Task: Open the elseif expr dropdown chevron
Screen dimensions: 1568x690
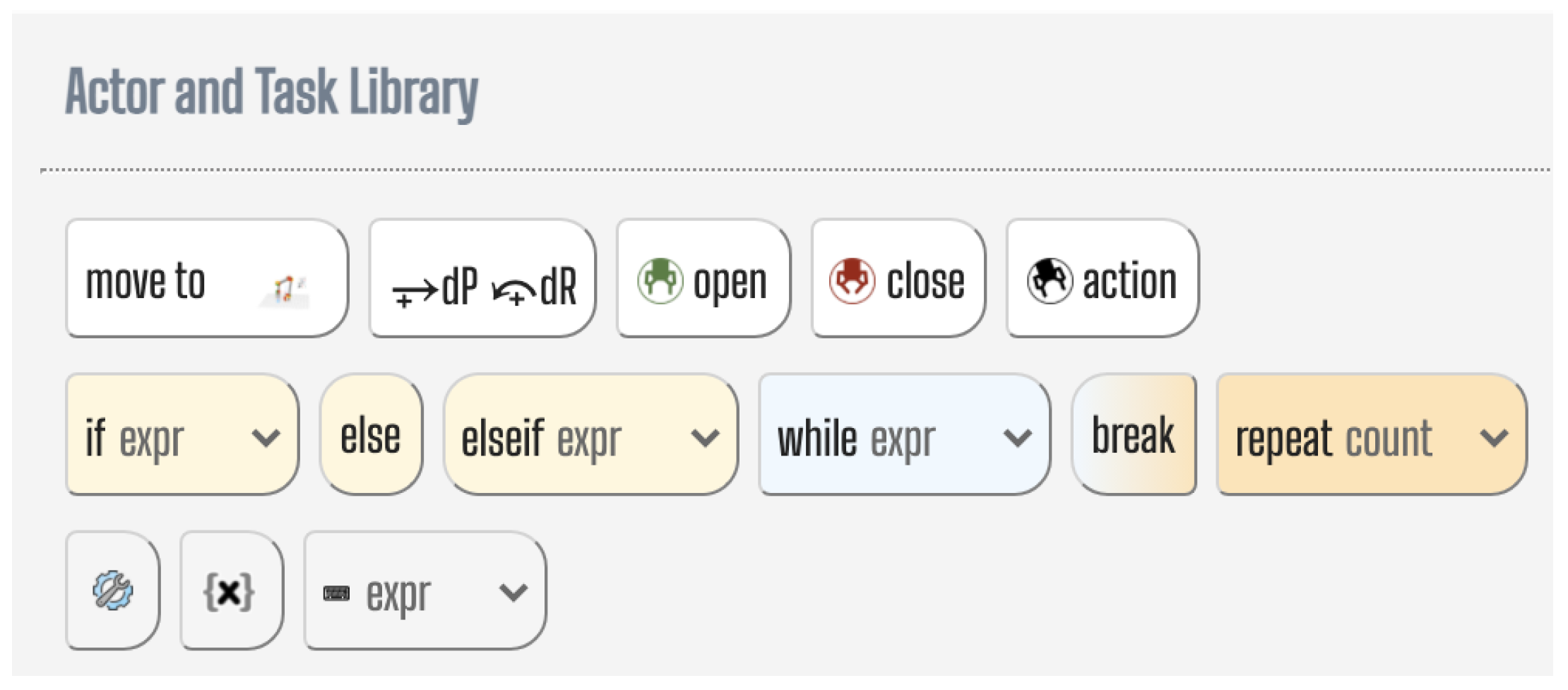Action: tap(705, 438)
